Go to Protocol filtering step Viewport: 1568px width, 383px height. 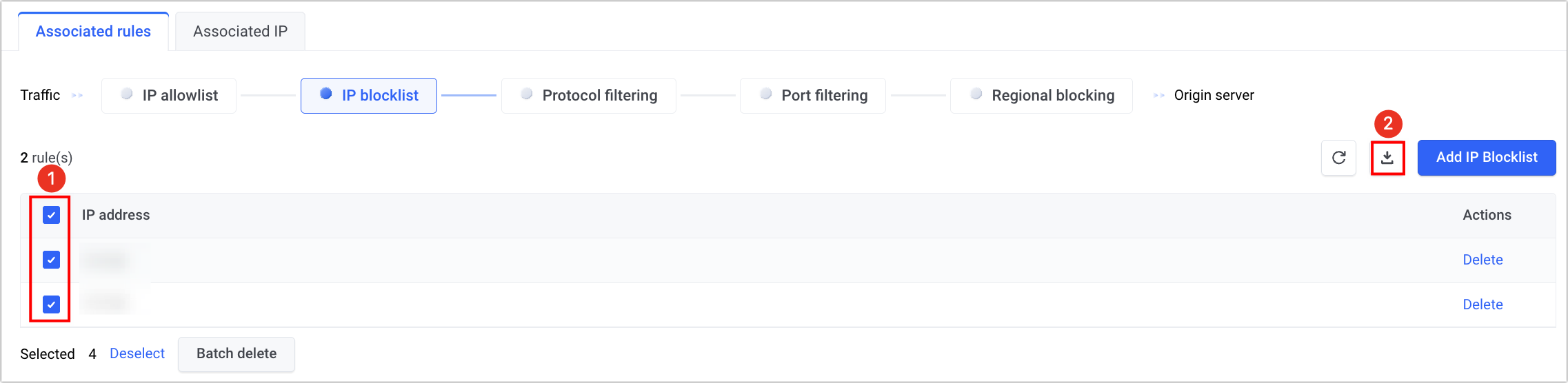click(588, 96)
